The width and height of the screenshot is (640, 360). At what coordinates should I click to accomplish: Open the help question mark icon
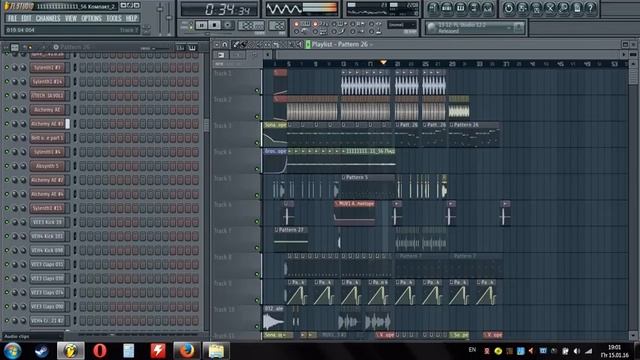click(x=591, y=8)
